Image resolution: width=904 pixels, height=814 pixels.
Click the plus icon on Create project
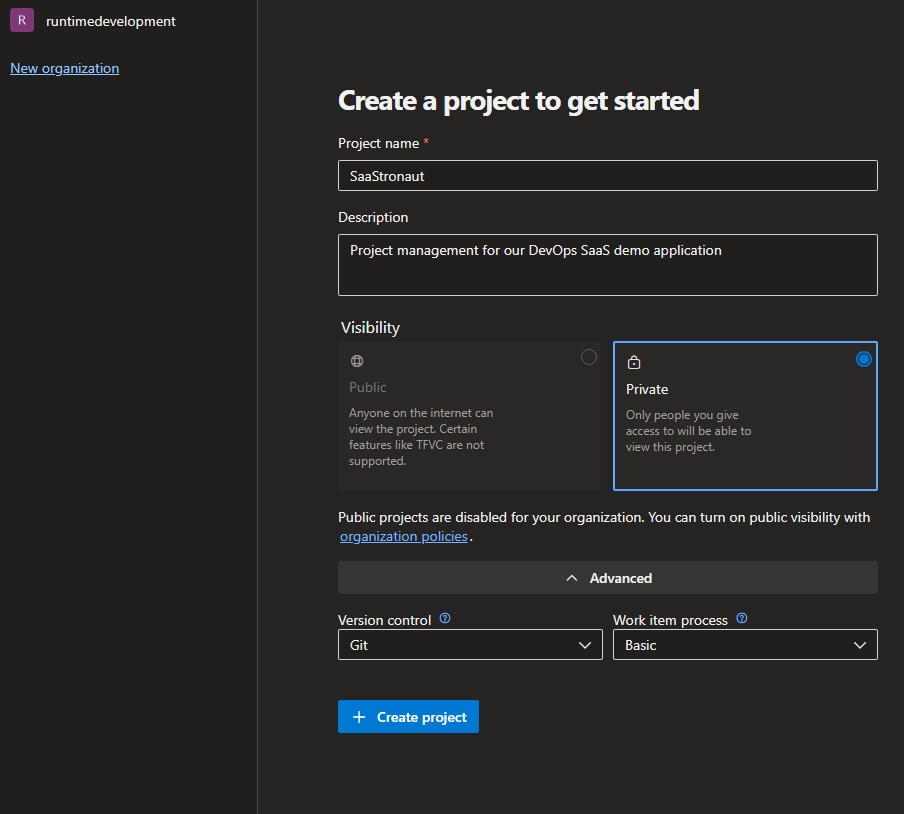click(360, 717)
